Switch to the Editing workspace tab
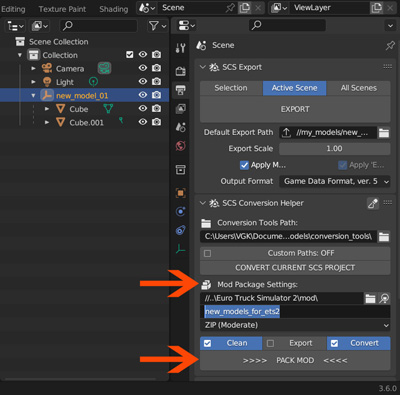The height and width of the screenshot is (395, 400). point(13,9)
